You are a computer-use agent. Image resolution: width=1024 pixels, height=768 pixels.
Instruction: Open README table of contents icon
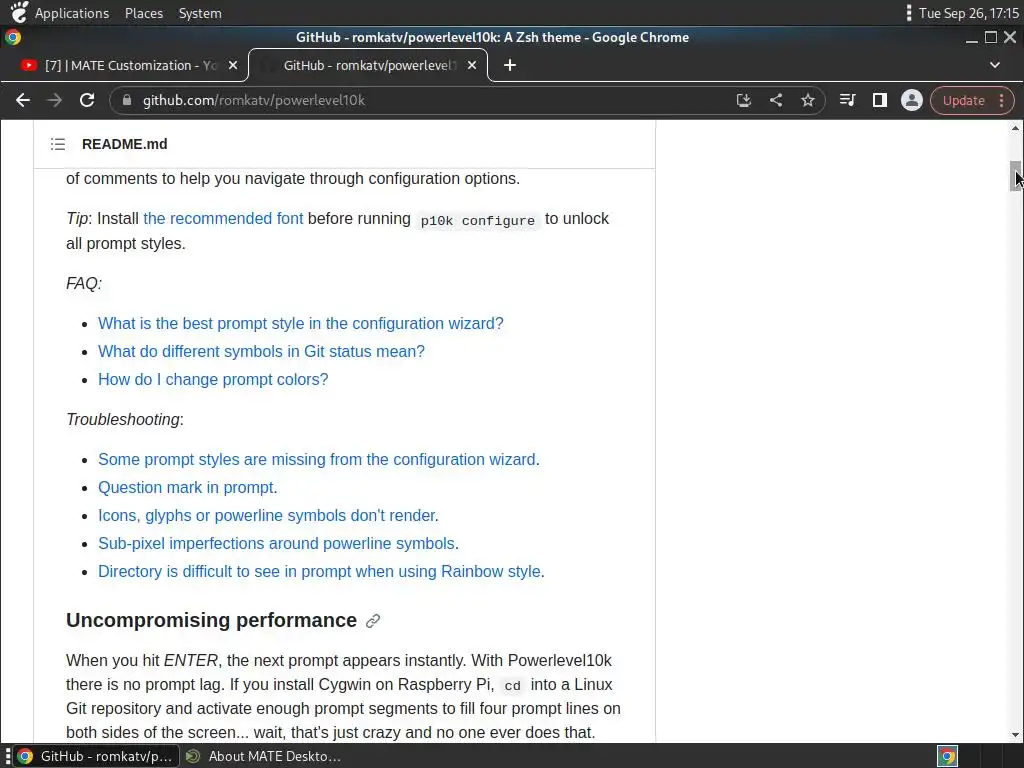58,144
